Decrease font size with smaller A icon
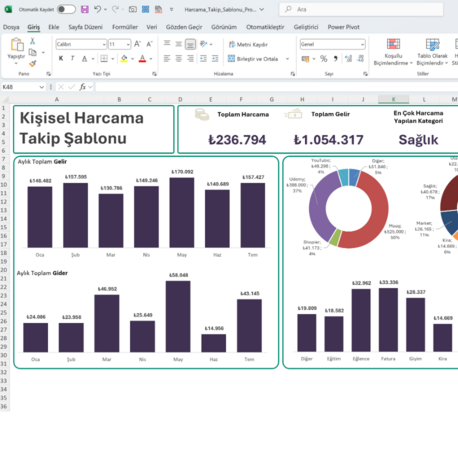Viewport: 458px width, 458px height. (x=149, y=44)
